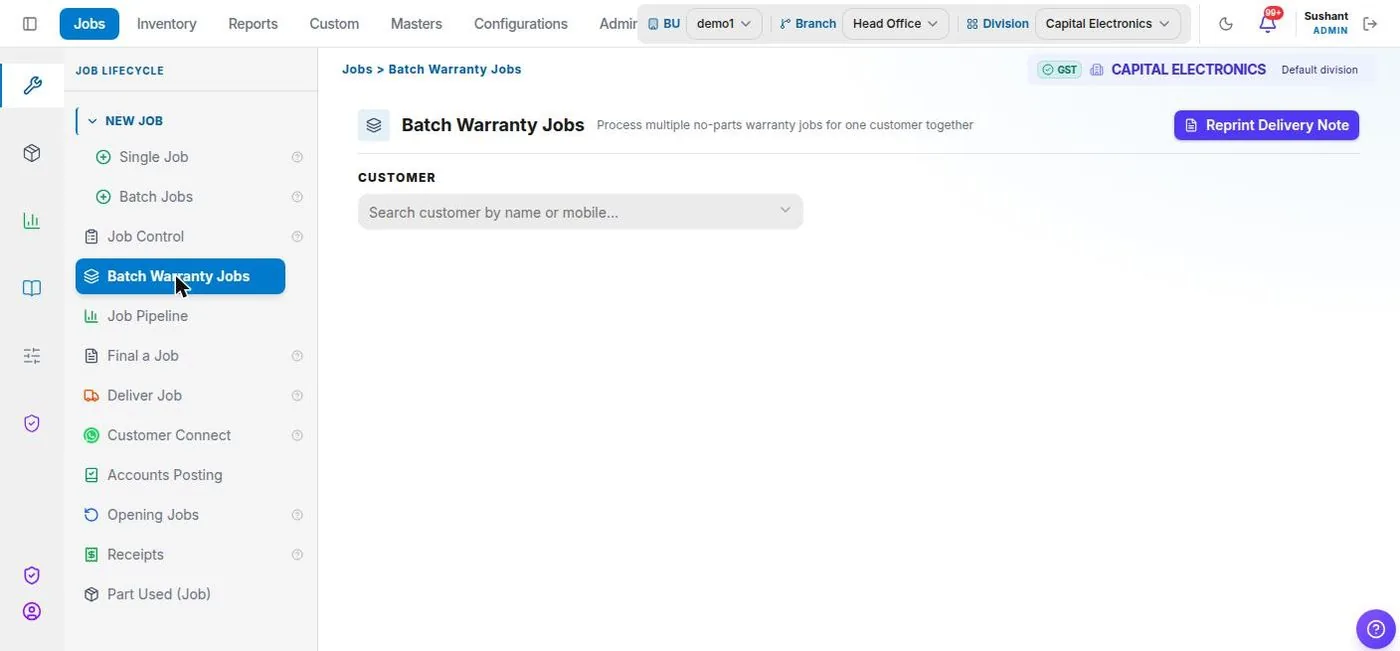Open the user profile rail icon
1400x651 pixels.
(32, 611)
